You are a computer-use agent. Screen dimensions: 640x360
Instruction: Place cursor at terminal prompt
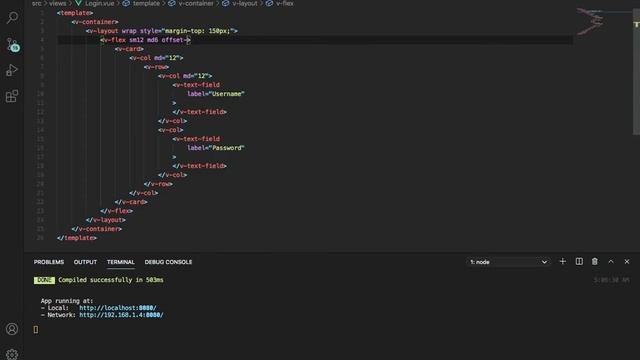coord(36,329)
